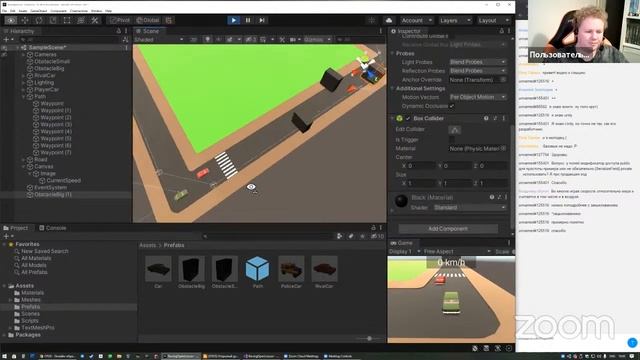Viewport: 640px width, 360px height.
Task: Open the Layers dropdown
Action: (x=455, y=20)
